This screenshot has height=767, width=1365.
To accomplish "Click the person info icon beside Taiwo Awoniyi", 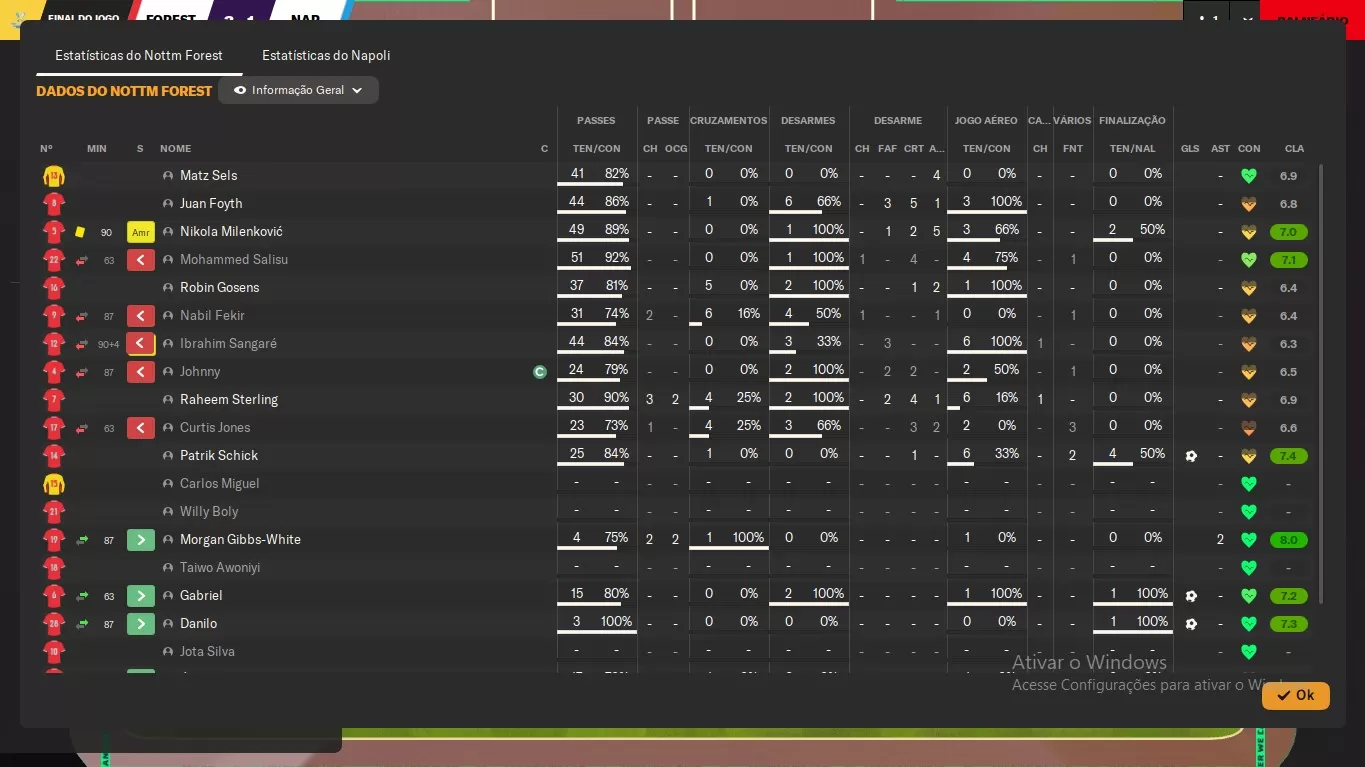I will (168, 568).
